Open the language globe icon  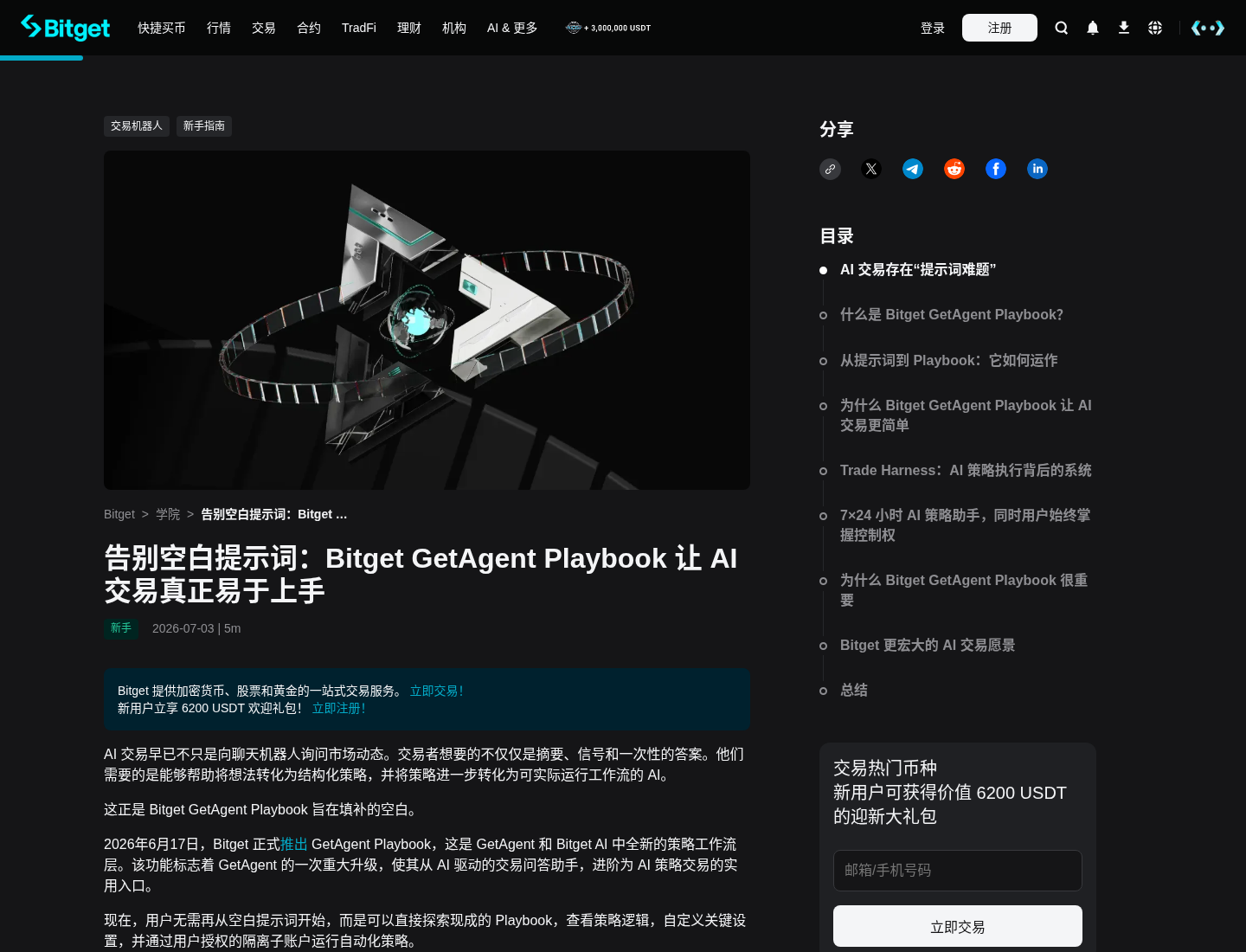[x=1155, y=28]
